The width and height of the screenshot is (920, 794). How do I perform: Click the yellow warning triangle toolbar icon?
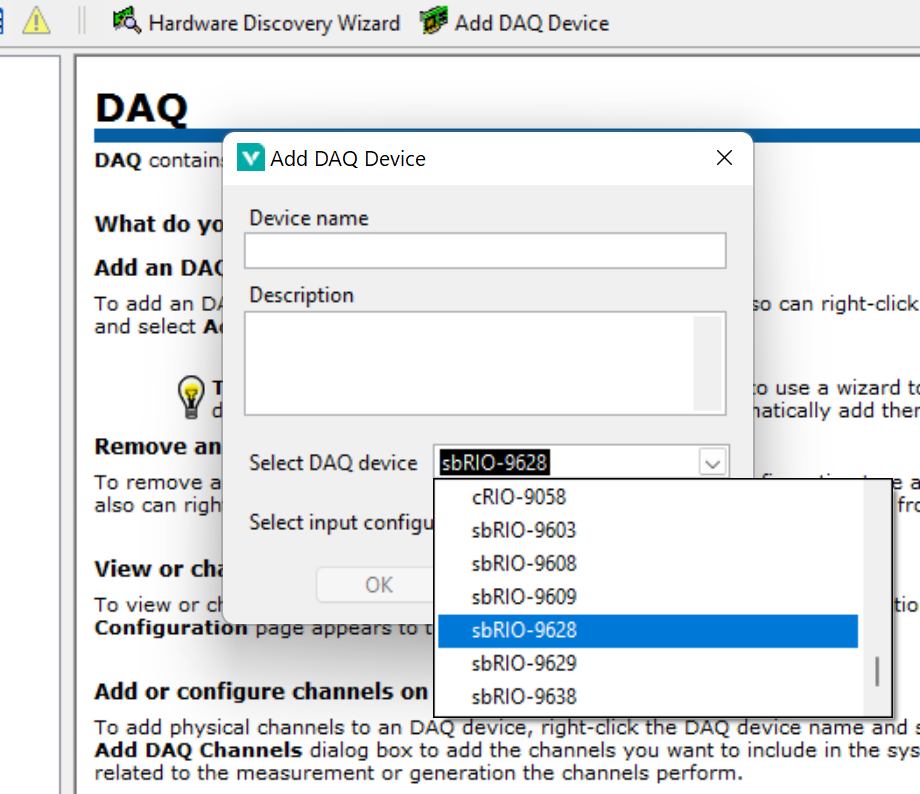36,21
